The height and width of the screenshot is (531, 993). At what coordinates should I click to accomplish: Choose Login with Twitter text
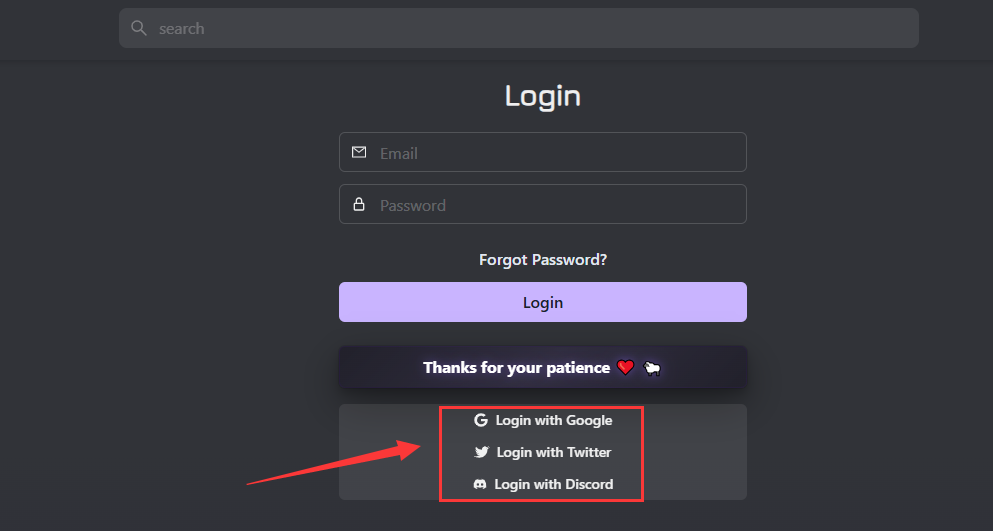click(x=554, y=452)
